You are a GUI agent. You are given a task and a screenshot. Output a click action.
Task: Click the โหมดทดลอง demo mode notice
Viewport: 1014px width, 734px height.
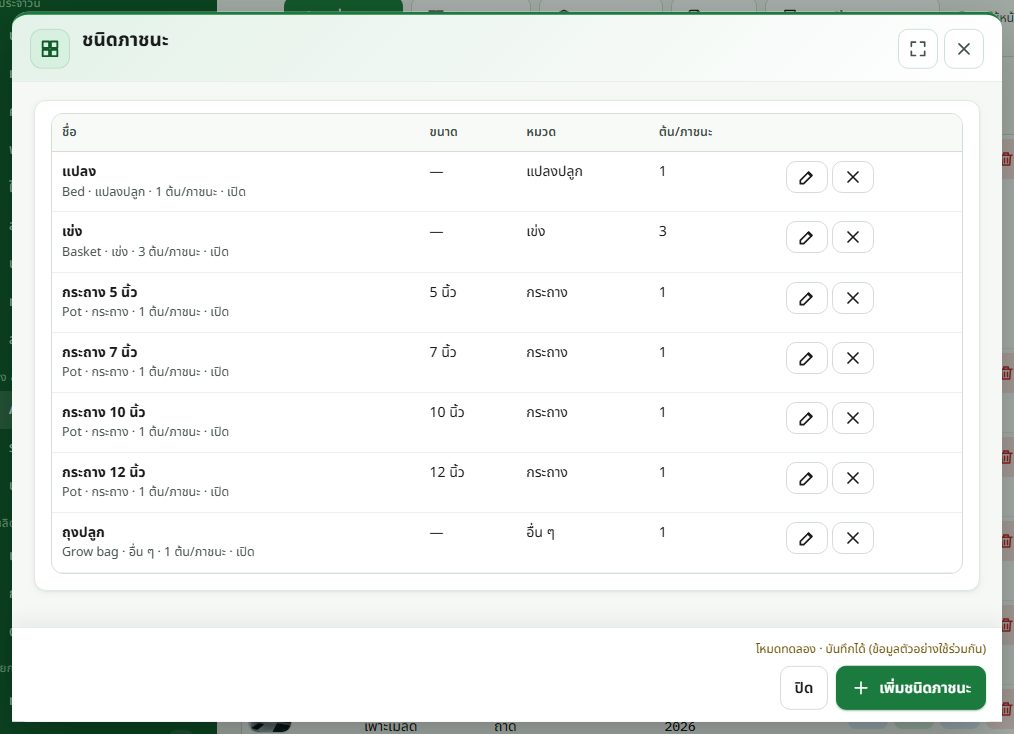coord(870,648)
